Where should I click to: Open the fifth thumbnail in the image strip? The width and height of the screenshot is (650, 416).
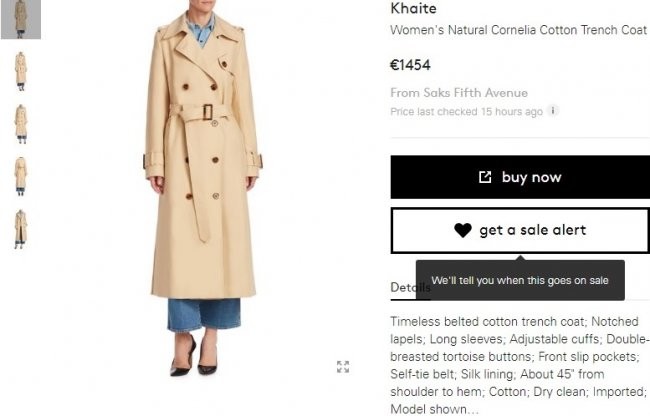click(21, 228)
